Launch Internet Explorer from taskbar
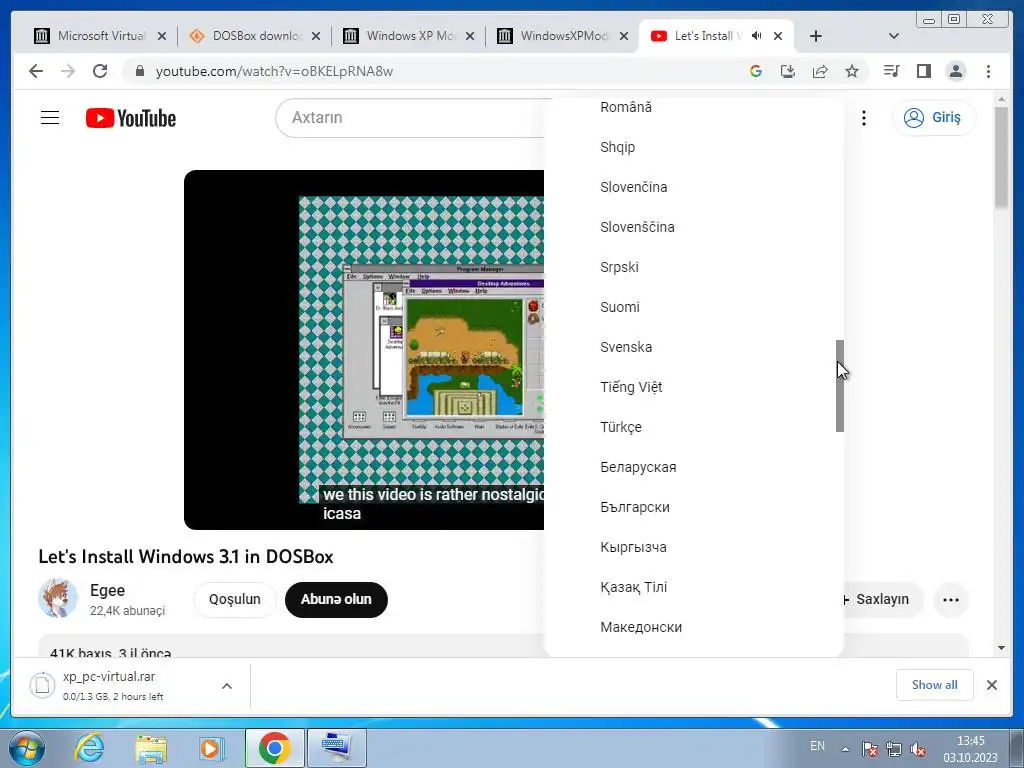 tap(89, 748)
